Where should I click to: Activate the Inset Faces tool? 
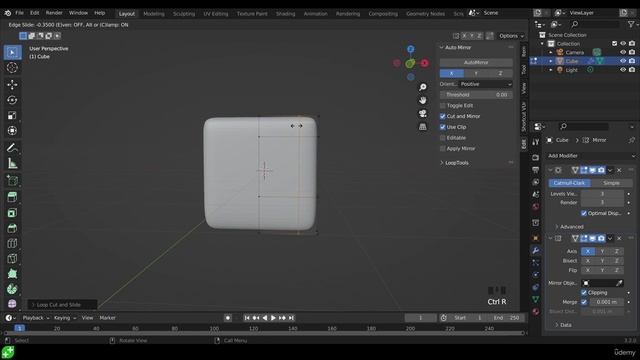(12, 213)
